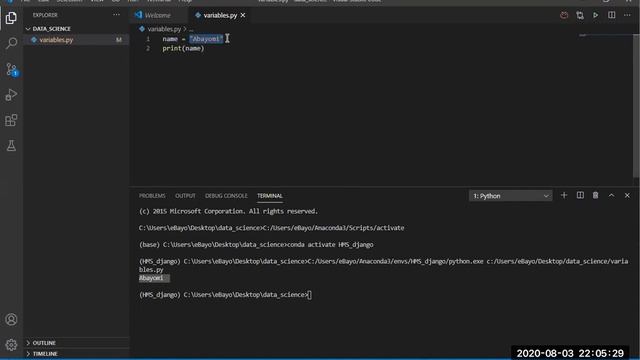Open the Testing flask view

[11, 145]
